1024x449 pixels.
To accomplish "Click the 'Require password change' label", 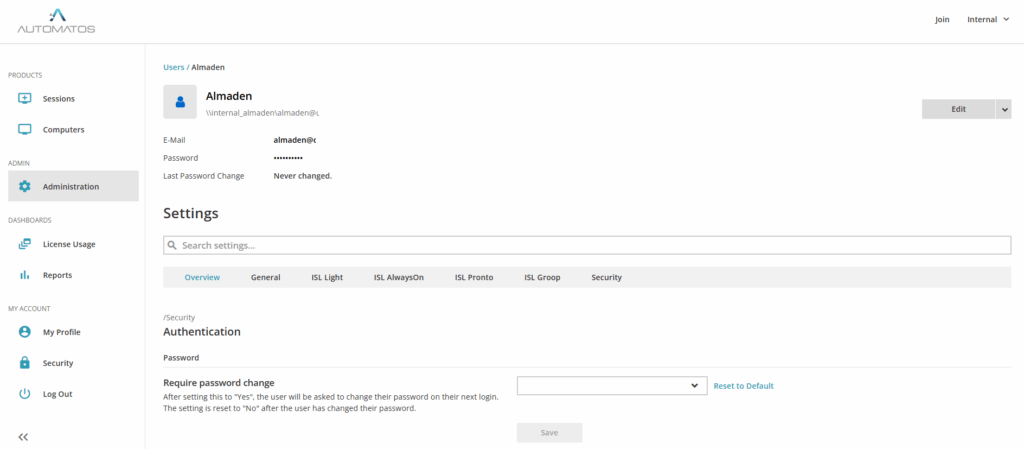I will 219,382.
